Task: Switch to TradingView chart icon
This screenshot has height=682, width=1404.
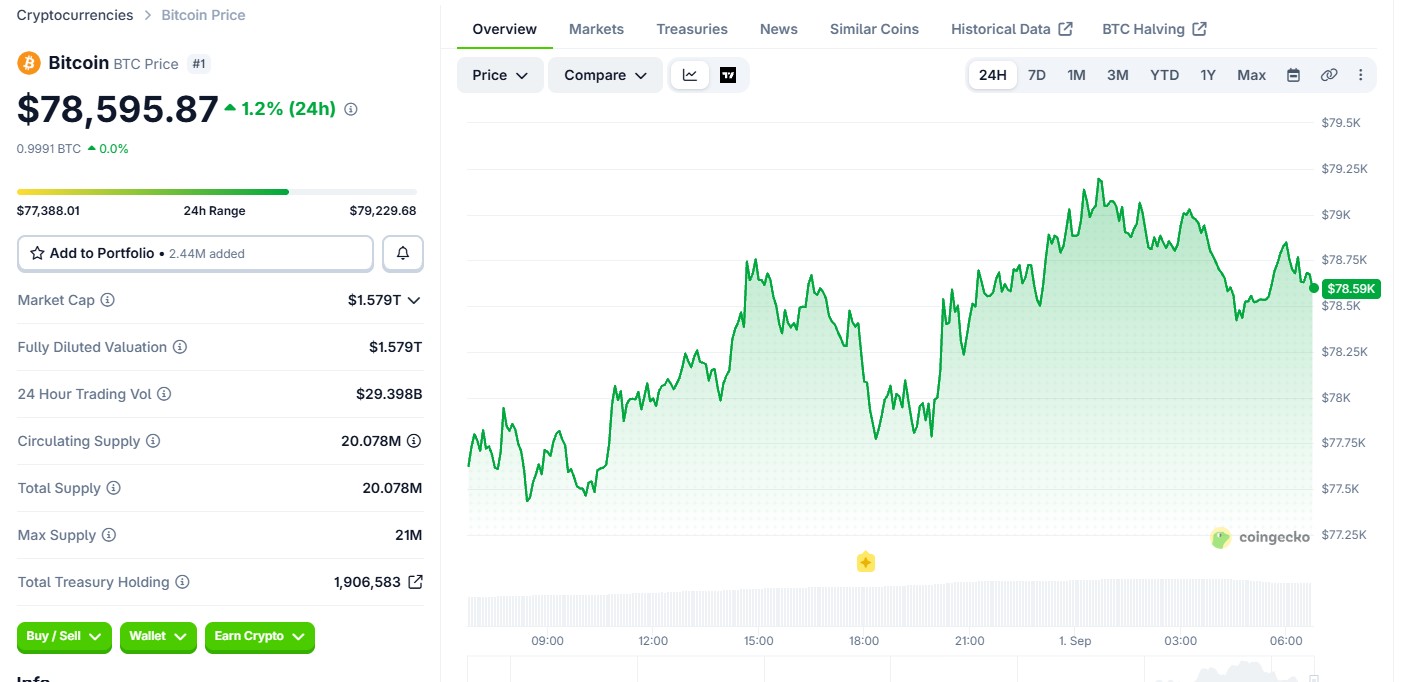Action: [x=728, y=75]
